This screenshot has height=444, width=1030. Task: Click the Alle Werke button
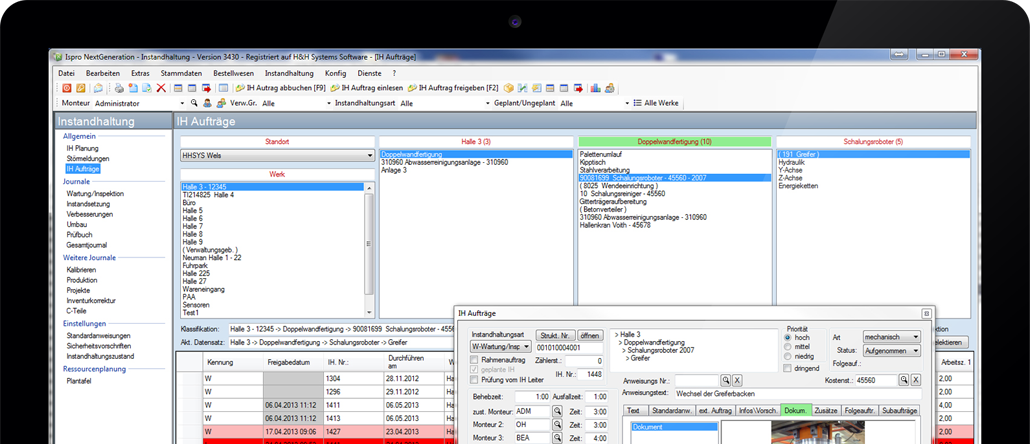[657, 103]
